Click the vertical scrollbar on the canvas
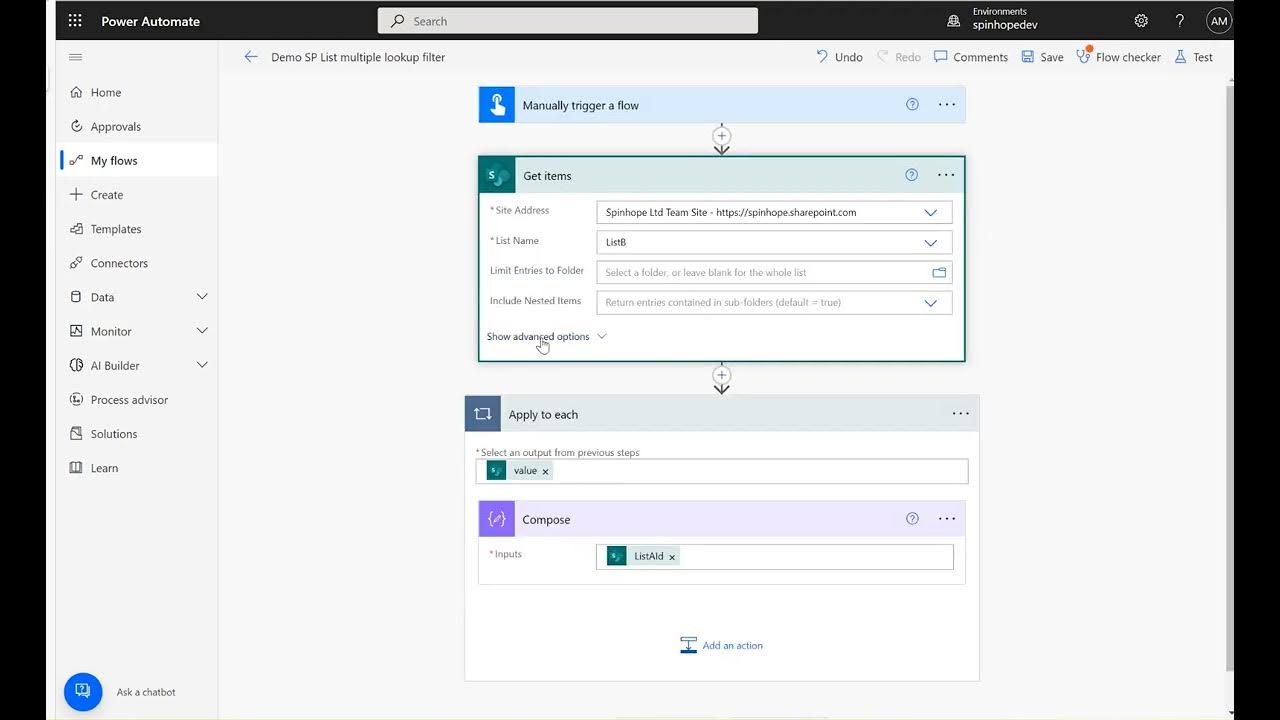The height and width of the screenshot is (720, 1280). point(1229,378)
